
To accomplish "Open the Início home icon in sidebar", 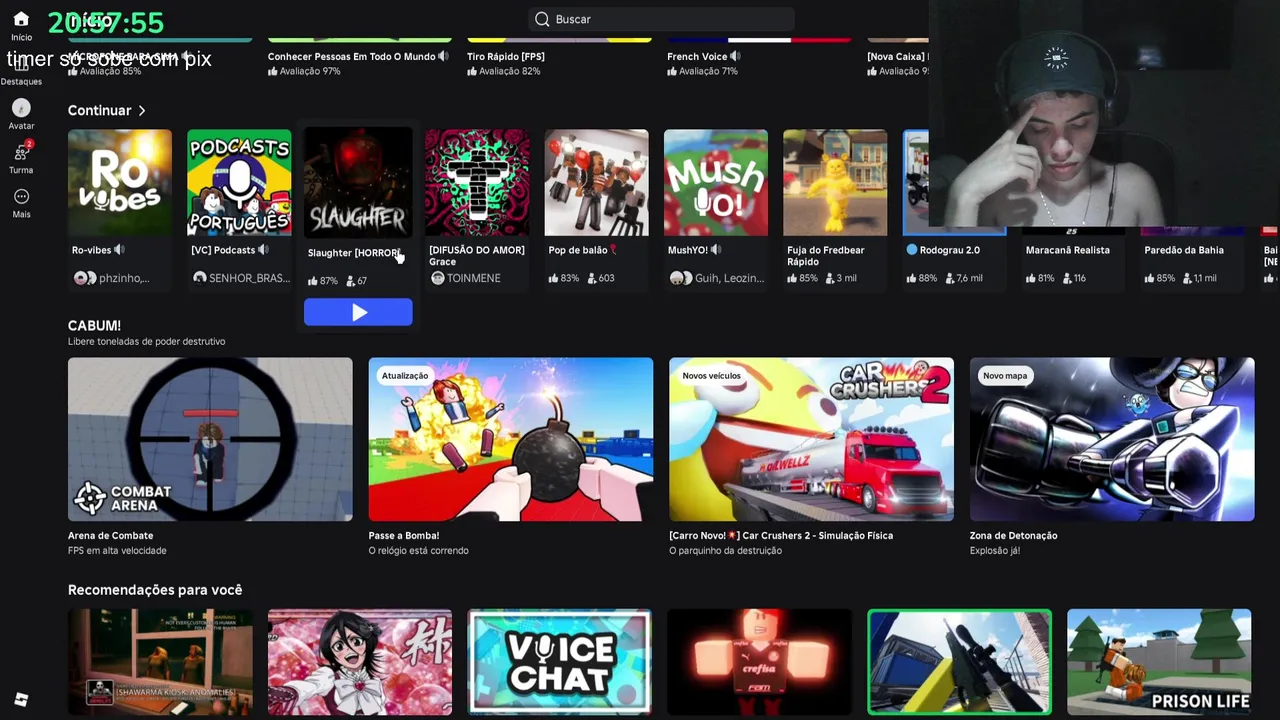I will click(x=21, y=19).
